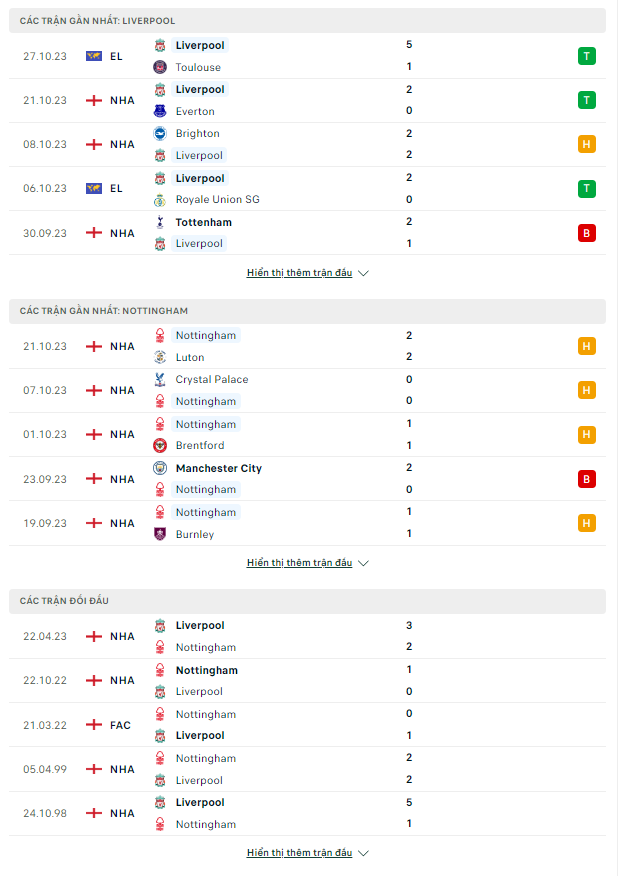Expand more Liverpool recent matches

point(307,273)
